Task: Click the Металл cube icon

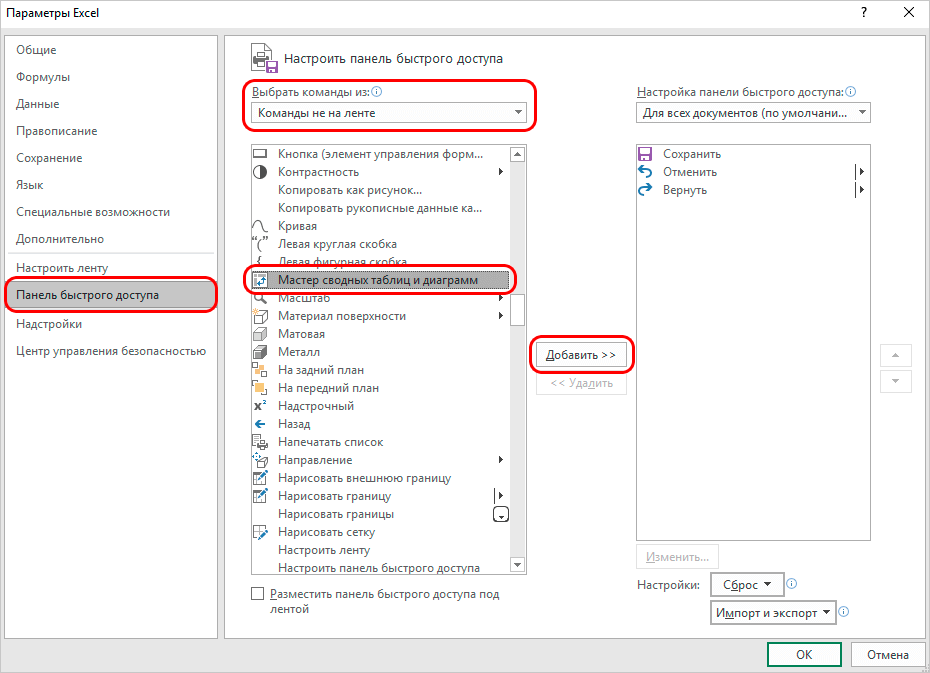Action: tap(260, 352)
